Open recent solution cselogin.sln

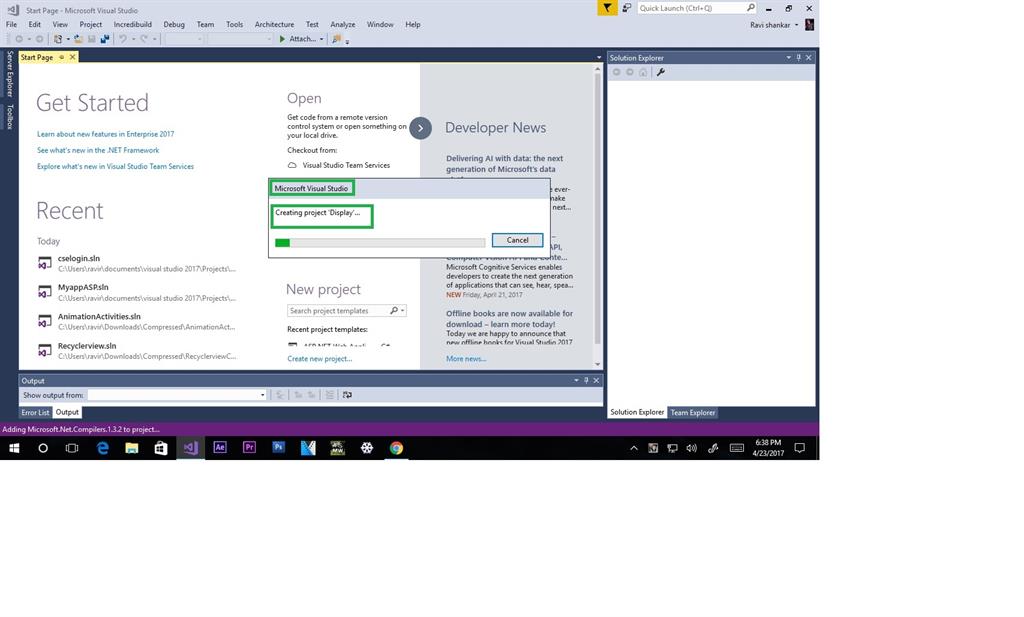137,263
